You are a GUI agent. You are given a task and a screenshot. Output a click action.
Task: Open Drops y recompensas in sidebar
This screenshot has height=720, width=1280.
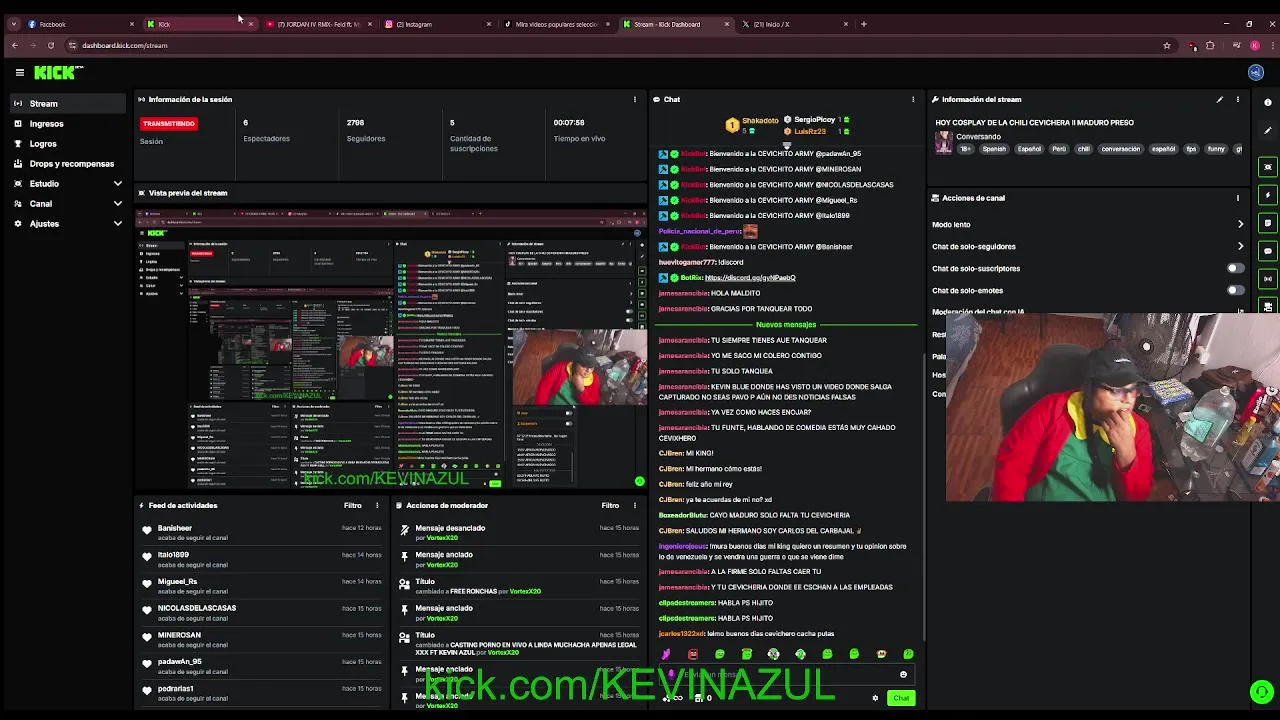pyautogui.click(x=68, y=164)
